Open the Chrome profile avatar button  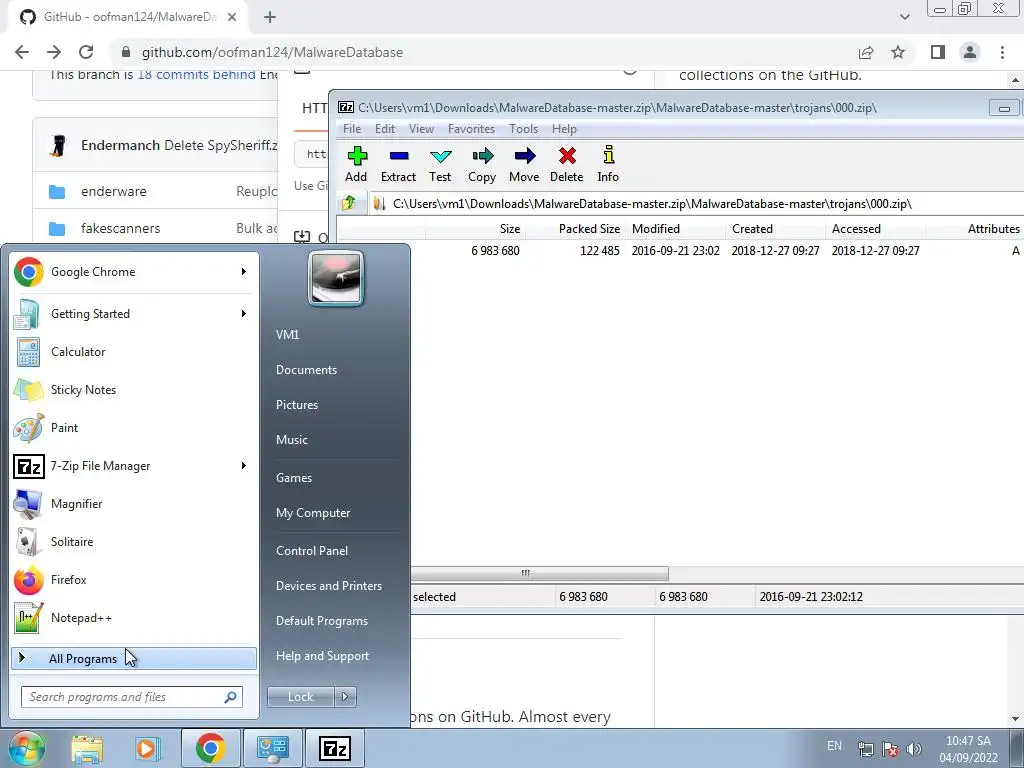coord(970,52)
